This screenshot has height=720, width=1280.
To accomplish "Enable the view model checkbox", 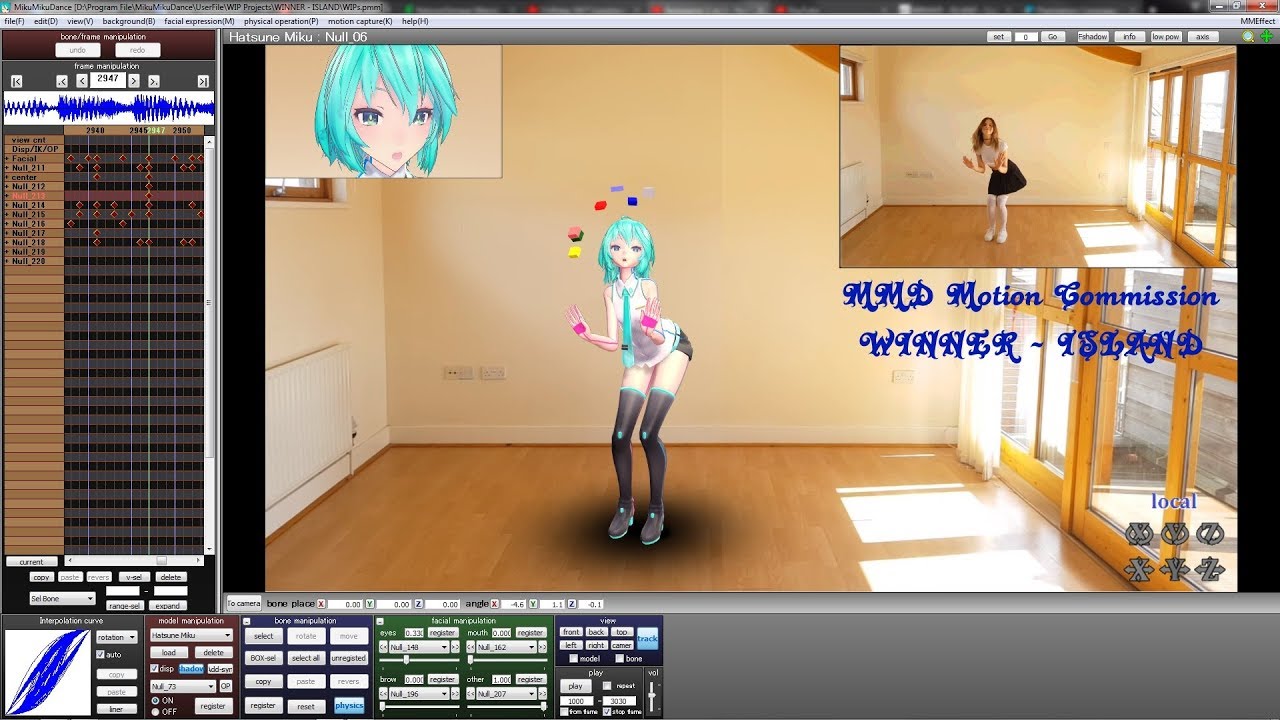I will pyautogui.click(x=574, y=658).
